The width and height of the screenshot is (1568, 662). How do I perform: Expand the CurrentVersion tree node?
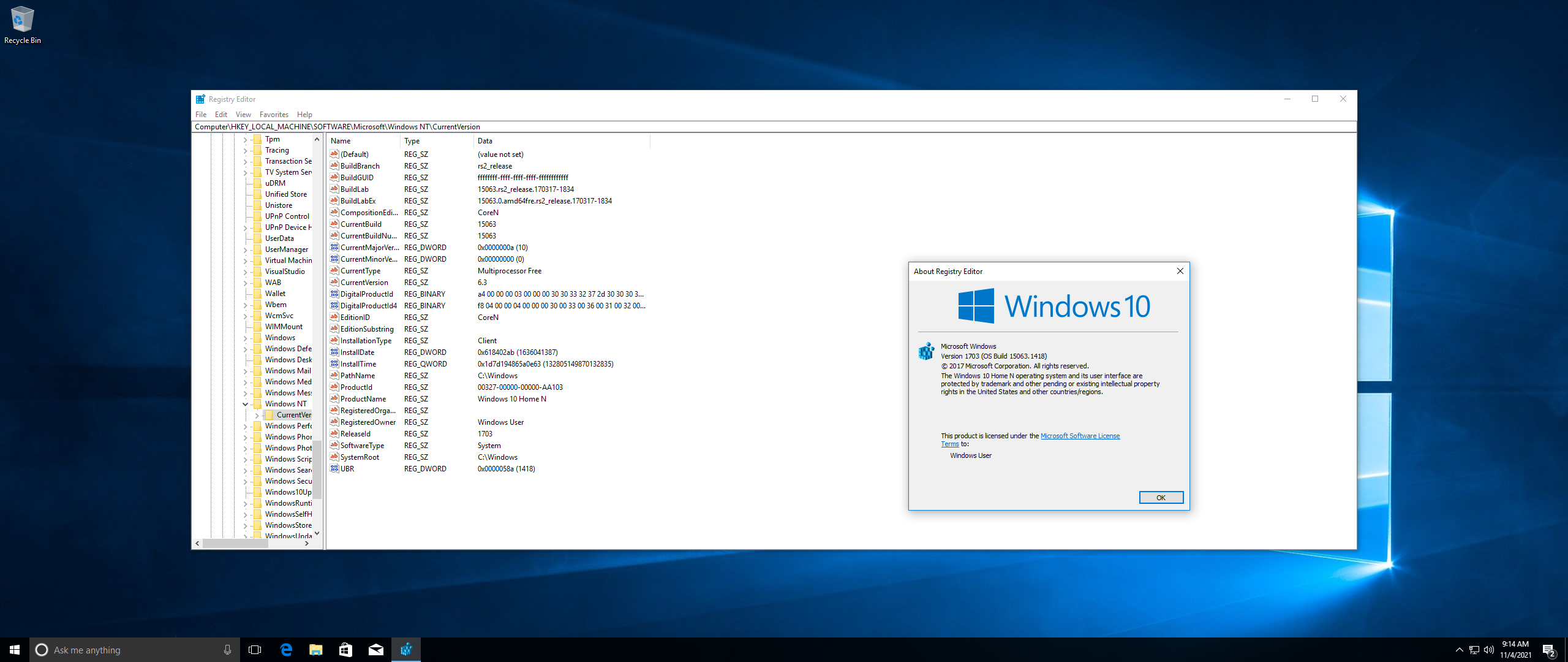(257, 415)
